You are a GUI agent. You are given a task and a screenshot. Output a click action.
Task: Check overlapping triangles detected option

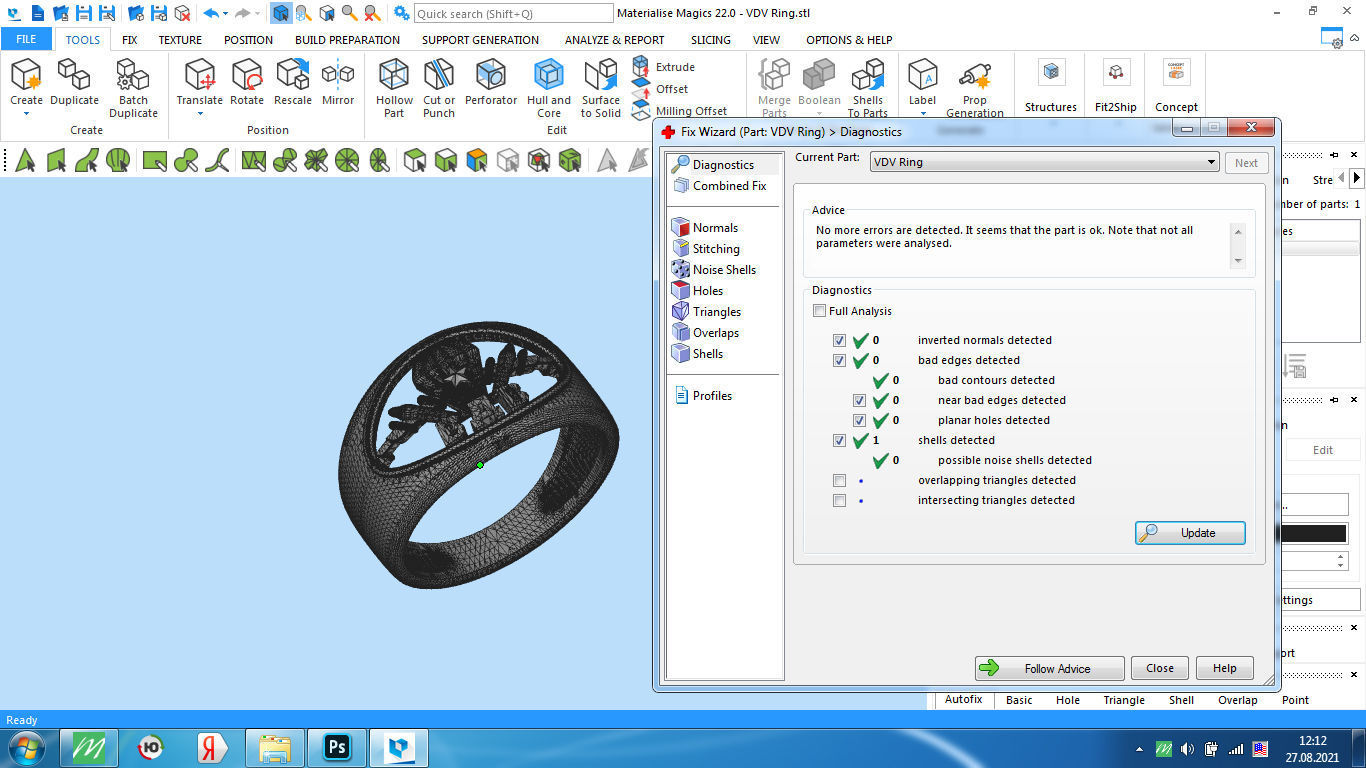tap(839, 480)
